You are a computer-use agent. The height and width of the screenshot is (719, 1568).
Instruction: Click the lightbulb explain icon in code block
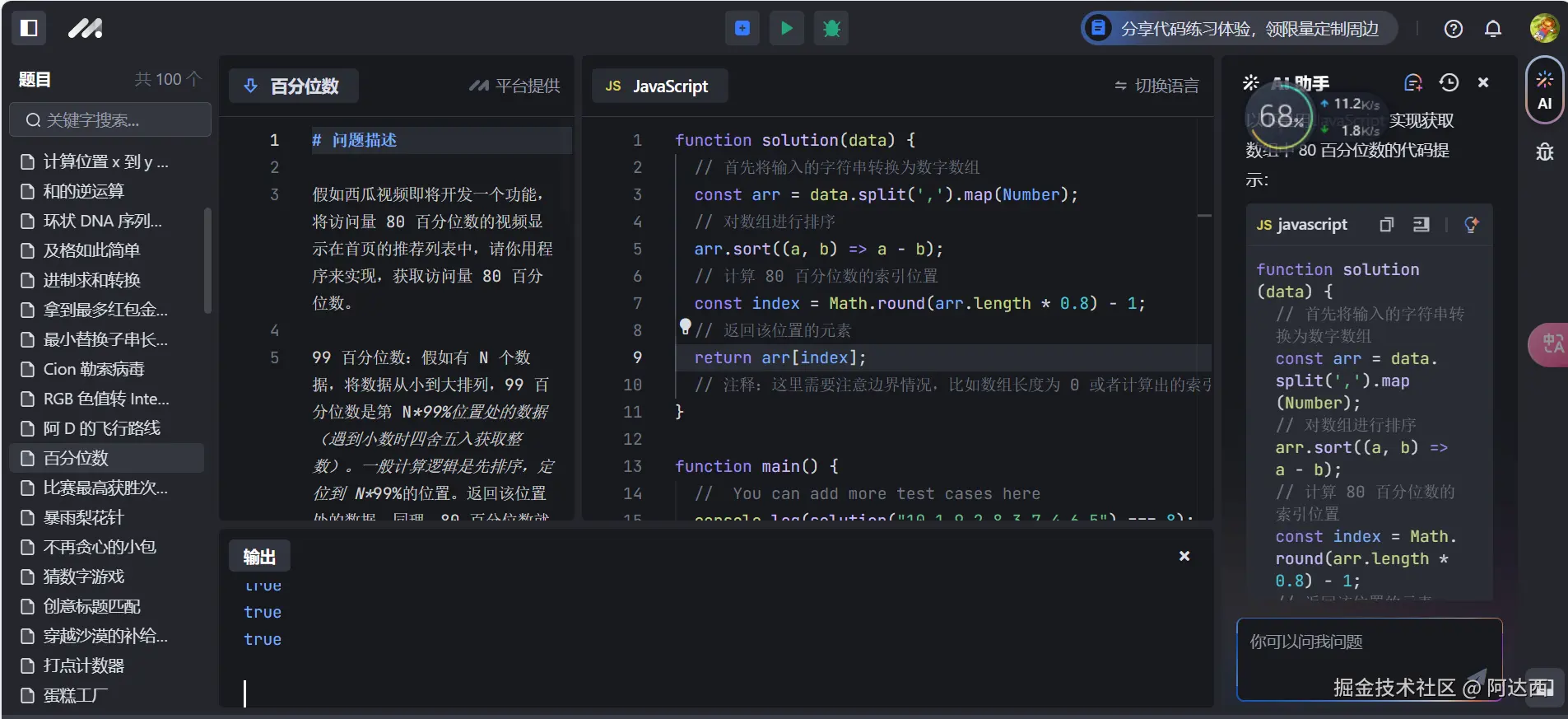pos(1472,225)
